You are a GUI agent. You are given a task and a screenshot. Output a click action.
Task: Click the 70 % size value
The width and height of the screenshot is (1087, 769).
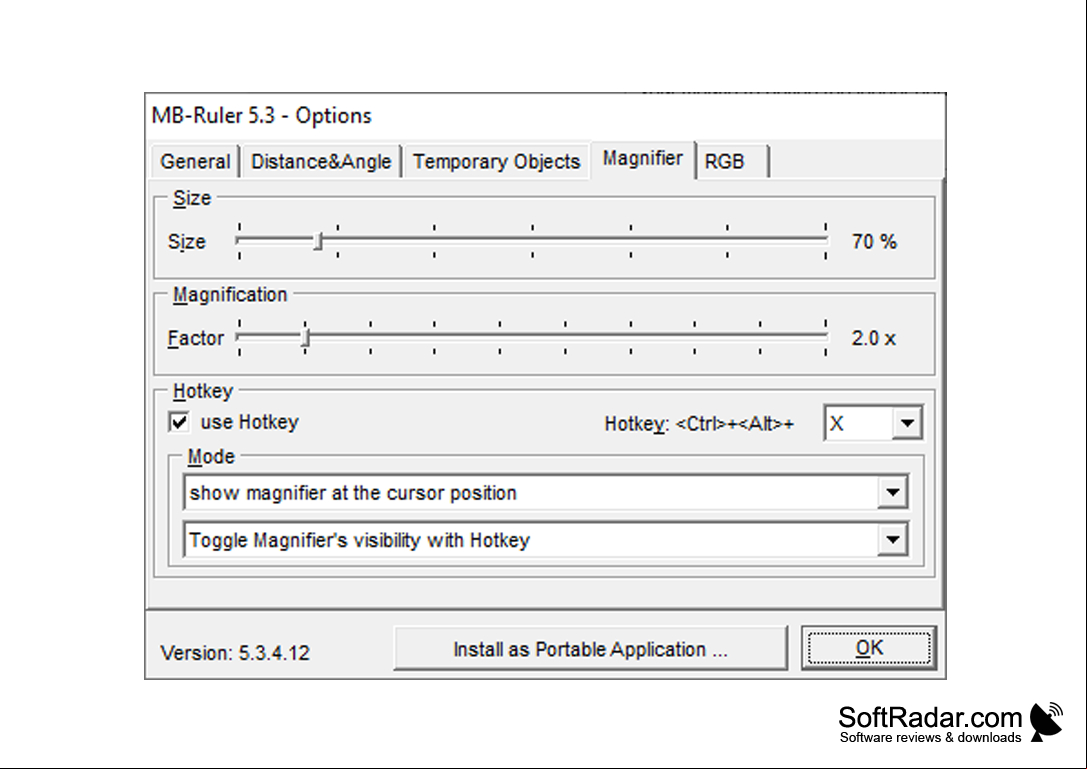(874, 241)
